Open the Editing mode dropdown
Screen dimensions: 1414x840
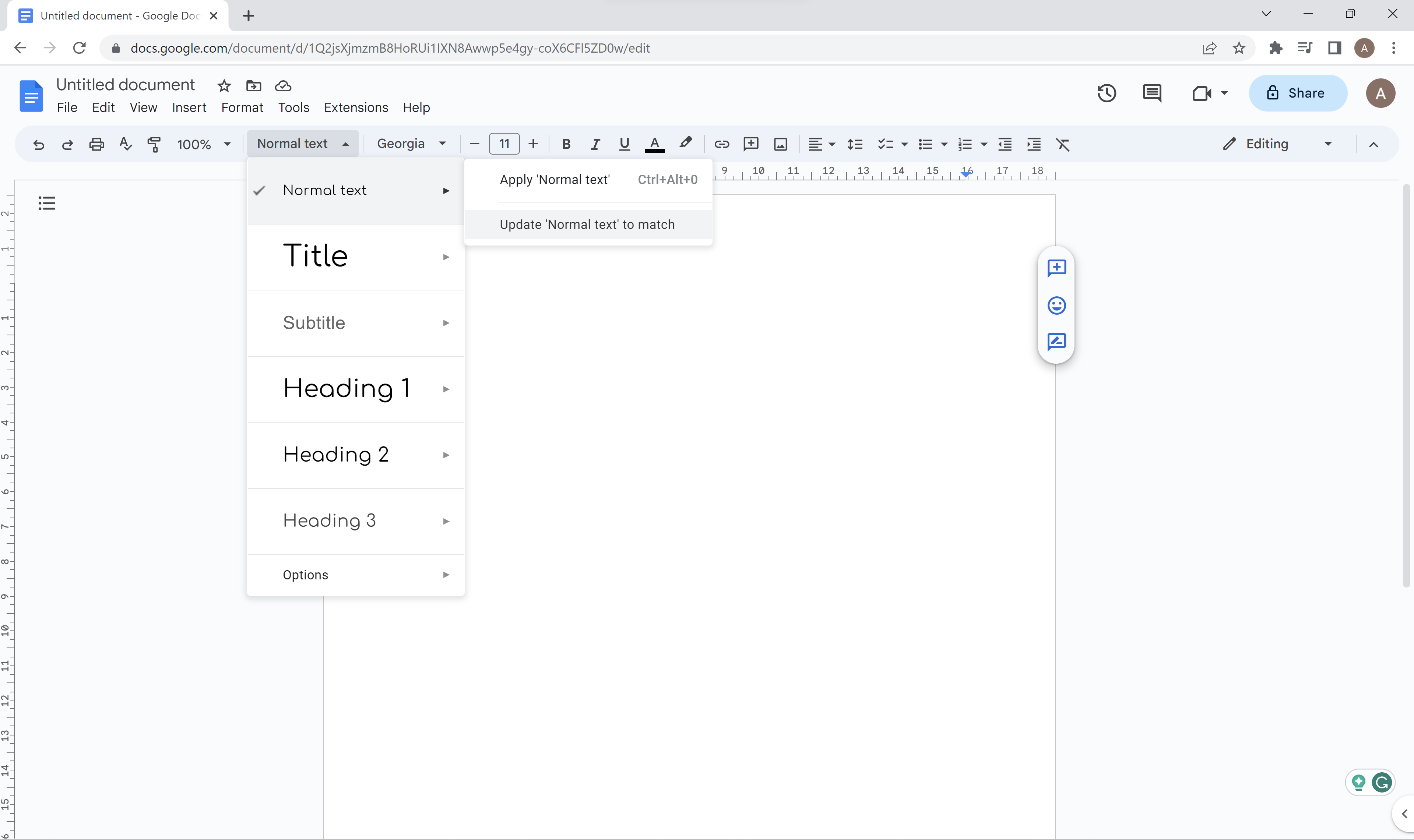(1278, 144)
